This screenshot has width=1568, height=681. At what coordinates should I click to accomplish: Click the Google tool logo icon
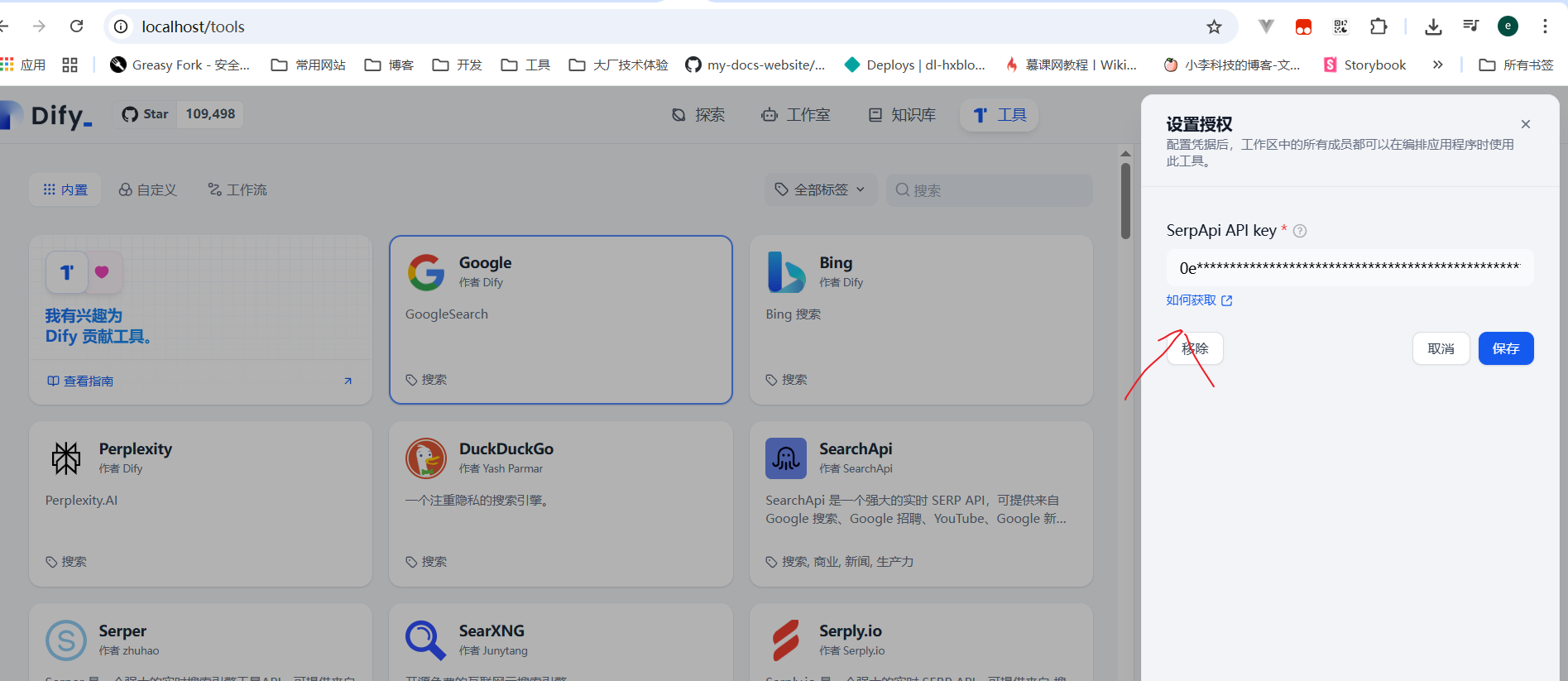click(x=426, y=272)
